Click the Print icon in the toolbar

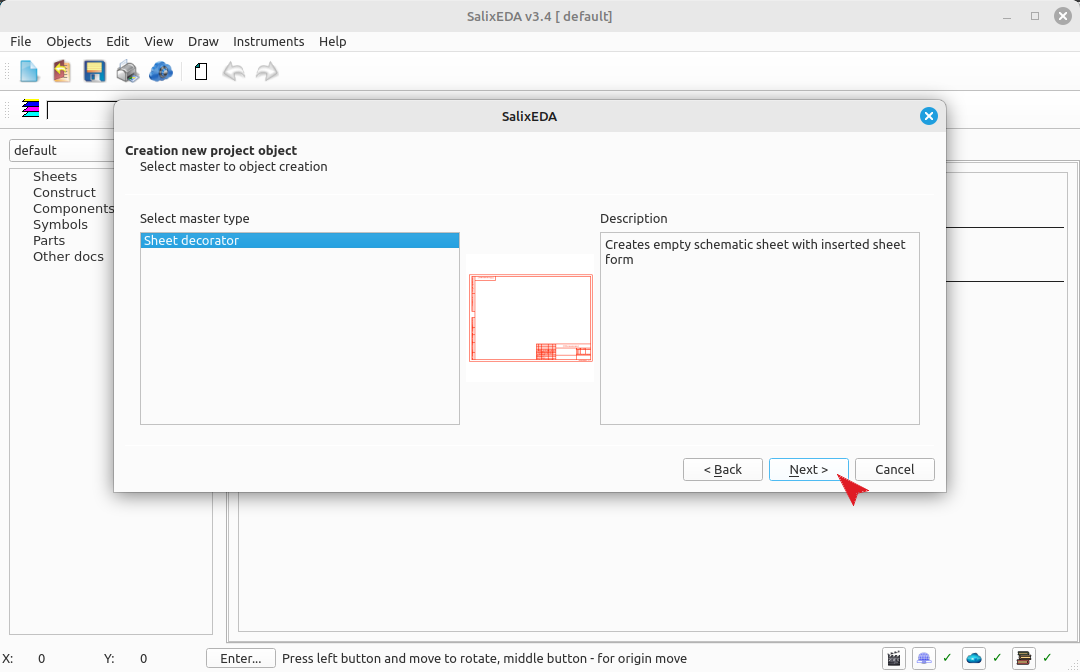pos(127,72)
